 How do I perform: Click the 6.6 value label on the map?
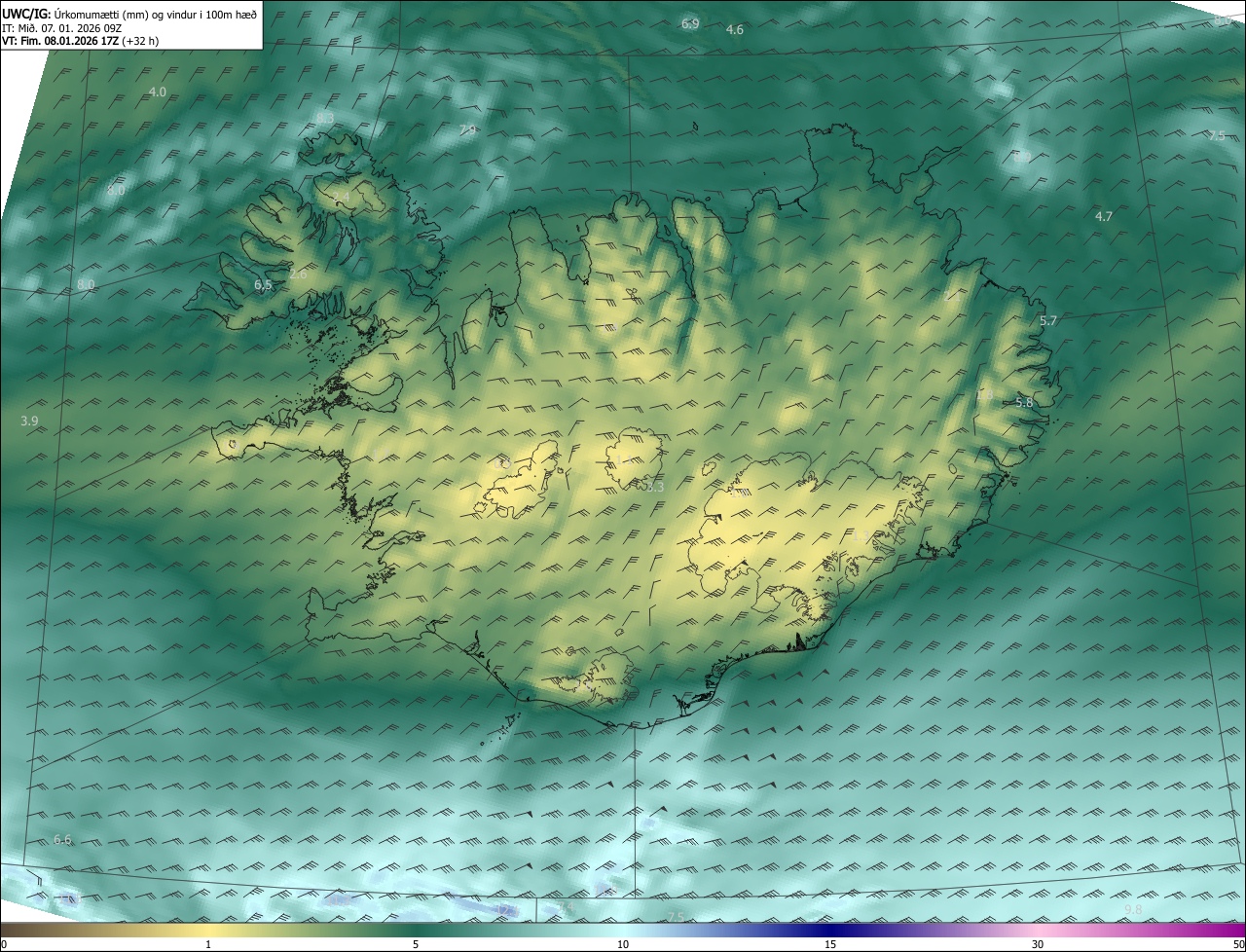click(62, 840)
